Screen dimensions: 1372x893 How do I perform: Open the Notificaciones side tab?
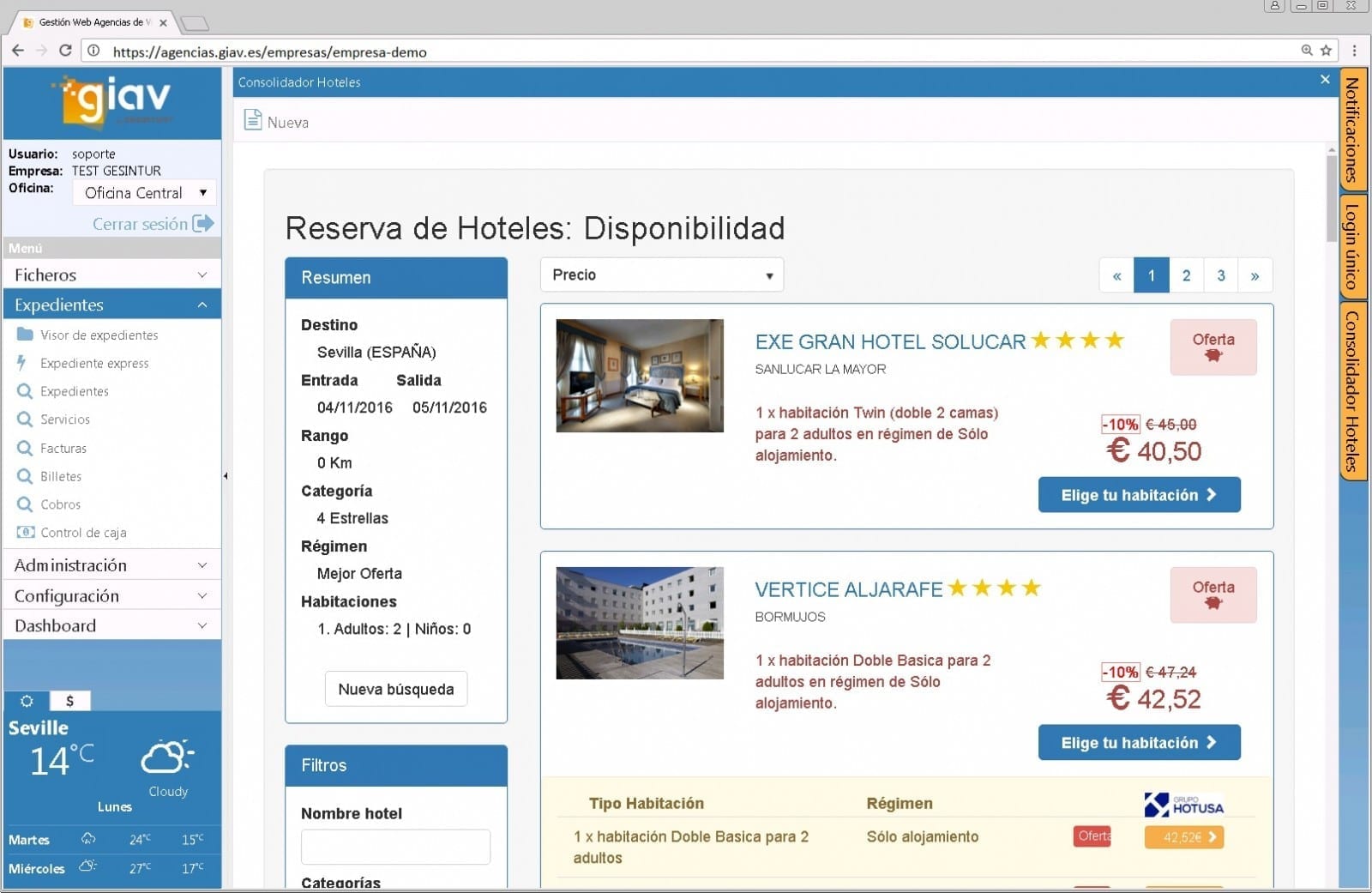pyautogui.click(x=1352, y=129)
